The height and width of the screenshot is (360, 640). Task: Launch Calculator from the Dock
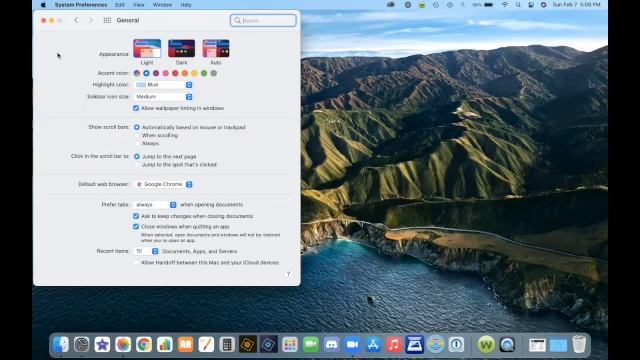click(x=227, y=345)
